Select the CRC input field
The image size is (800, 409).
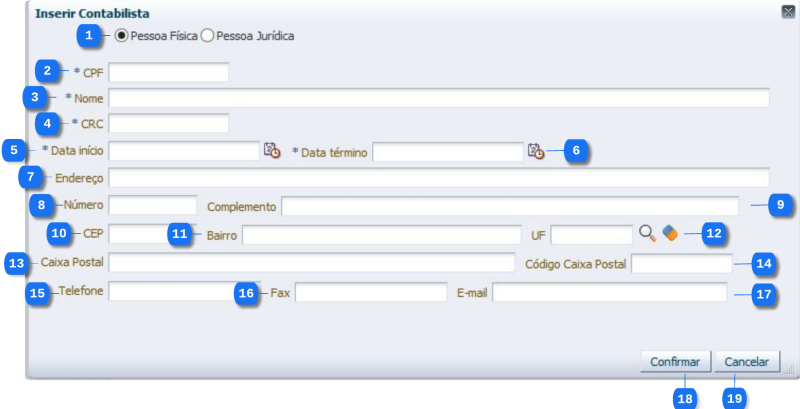(168, 123)
